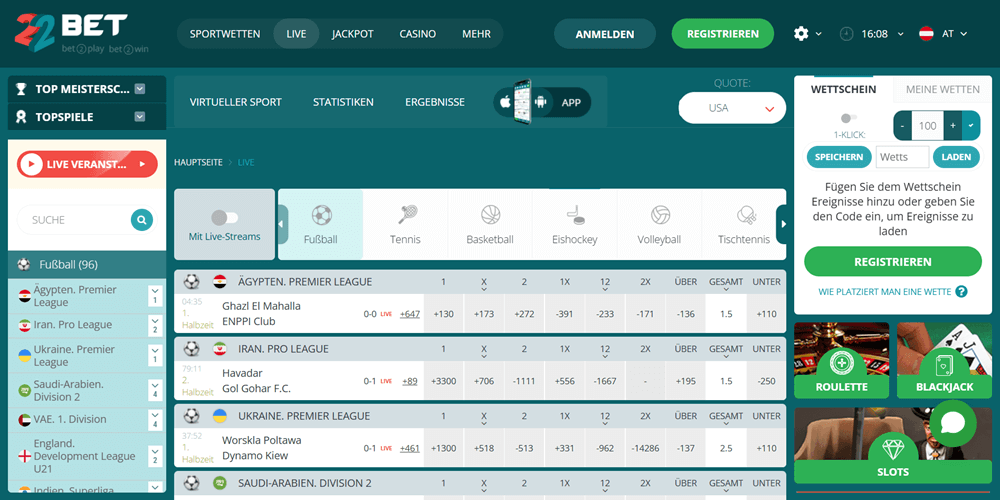The image size is (1000, 500).
Task: Click the Ukraine flag in league header
Action: (220, 416)
